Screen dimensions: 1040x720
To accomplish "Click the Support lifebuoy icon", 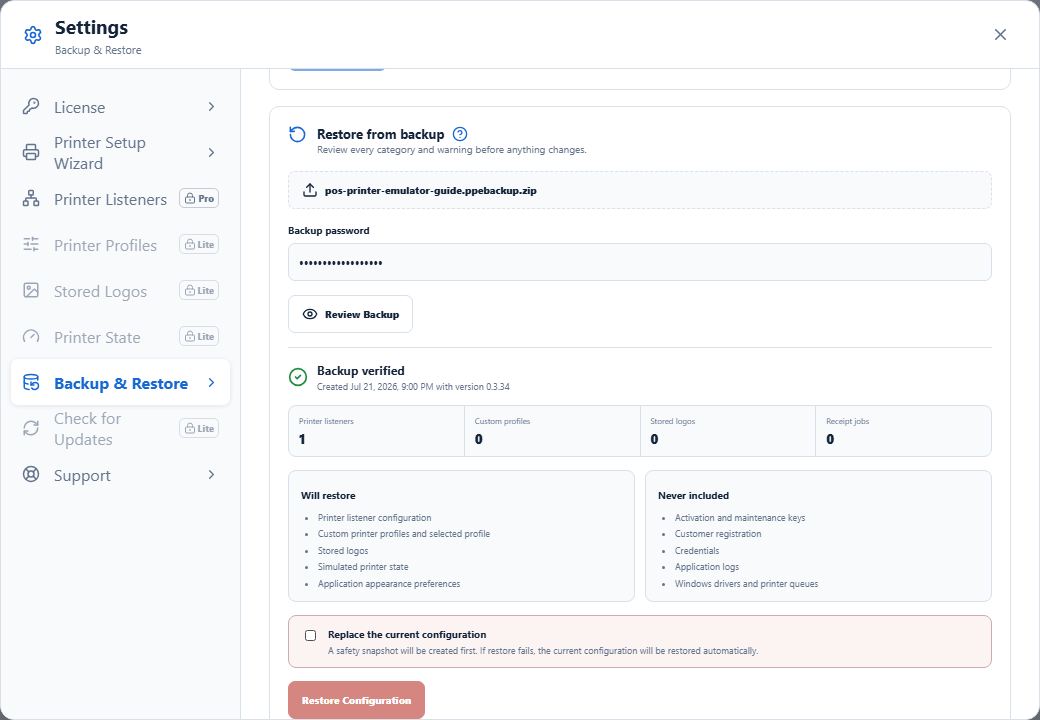I will tap(31, 475).
